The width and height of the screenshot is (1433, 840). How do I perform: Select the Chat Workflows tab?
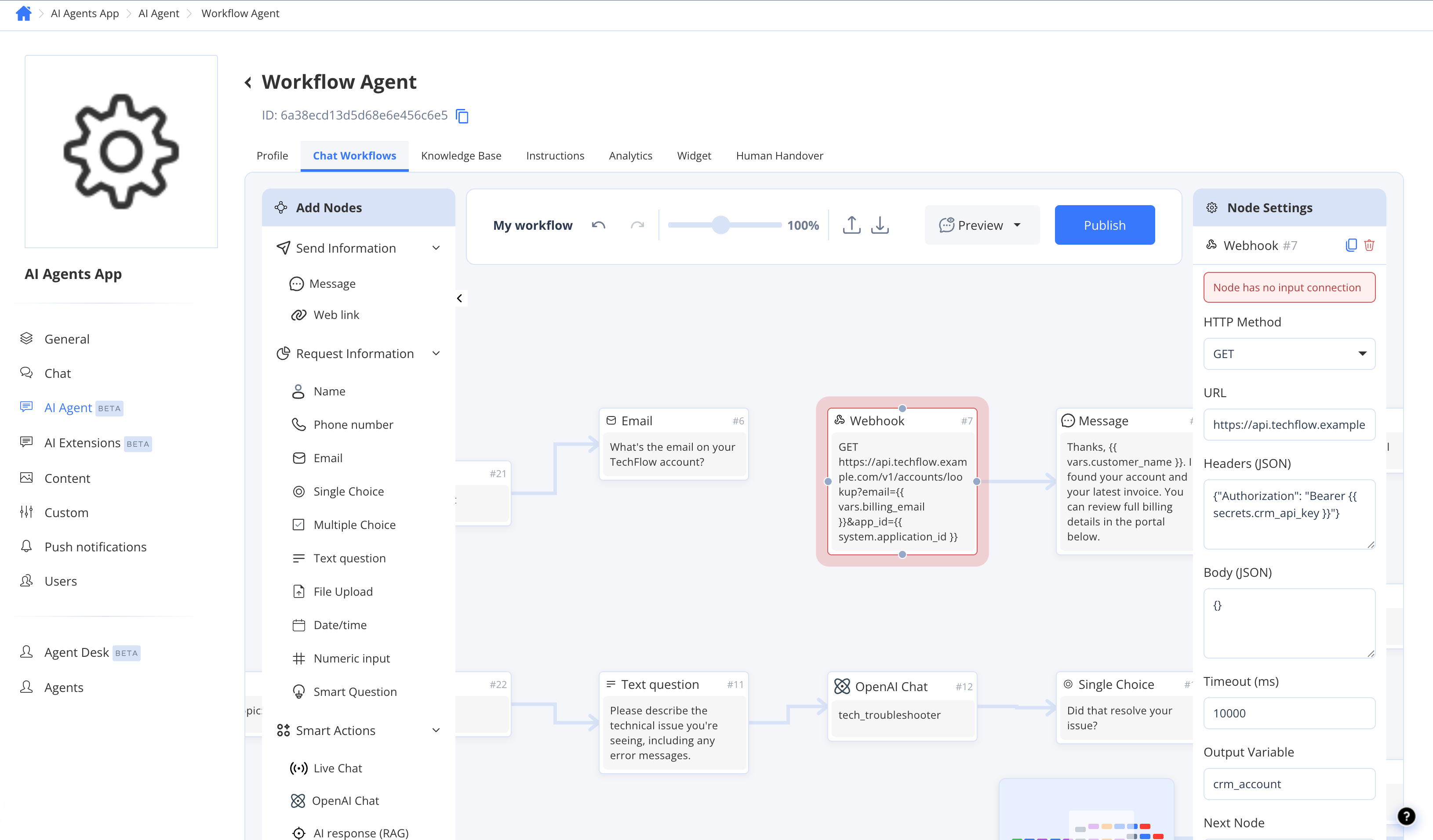(x=354, y=156)
